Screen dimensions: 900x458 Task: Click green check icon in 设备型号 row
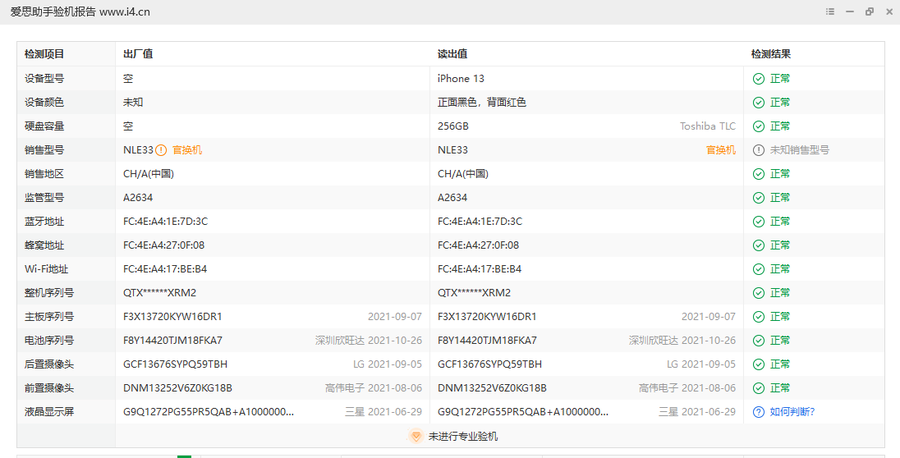758,79
